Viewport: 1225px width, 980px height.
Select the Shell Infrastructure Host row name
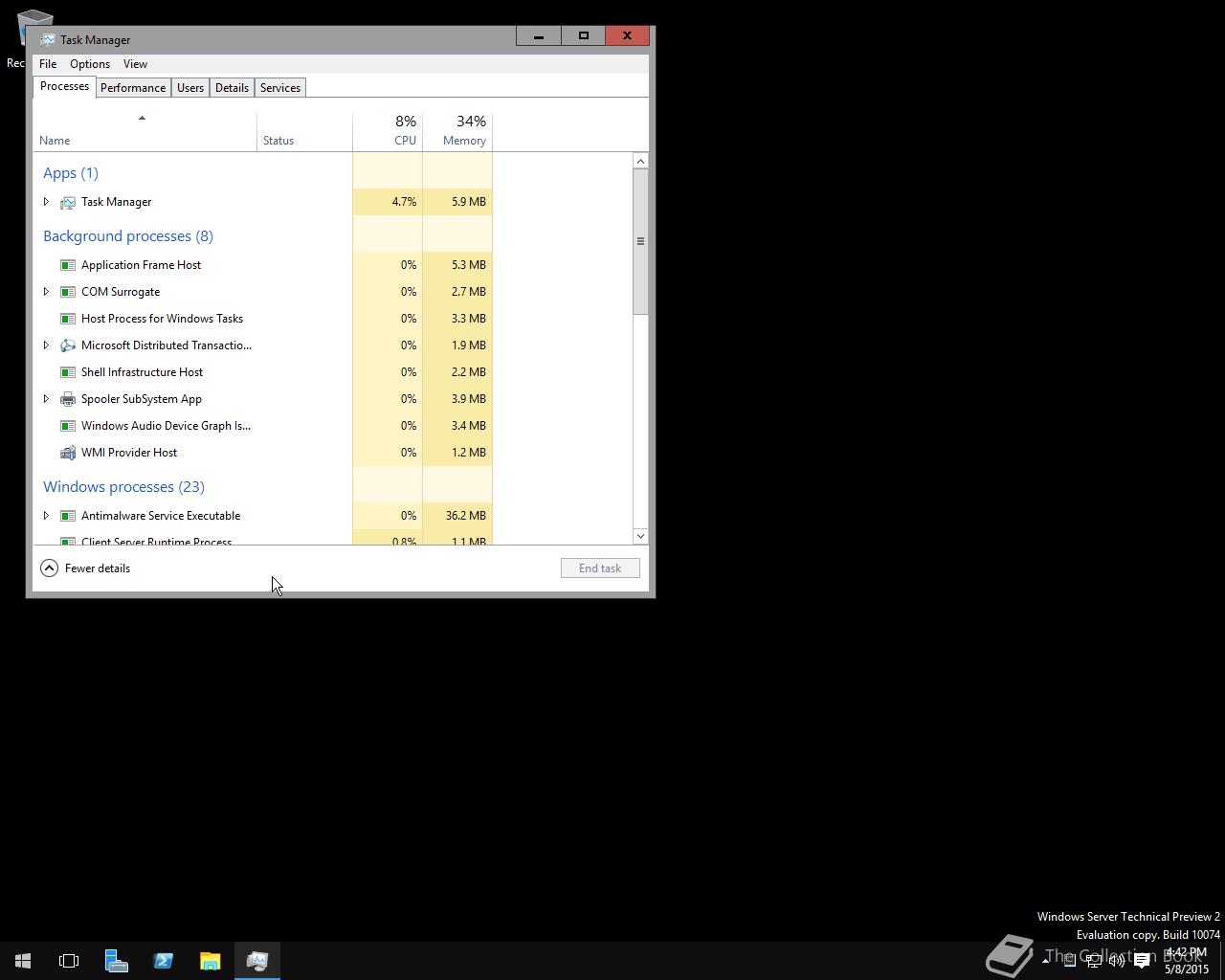[142, 372]
